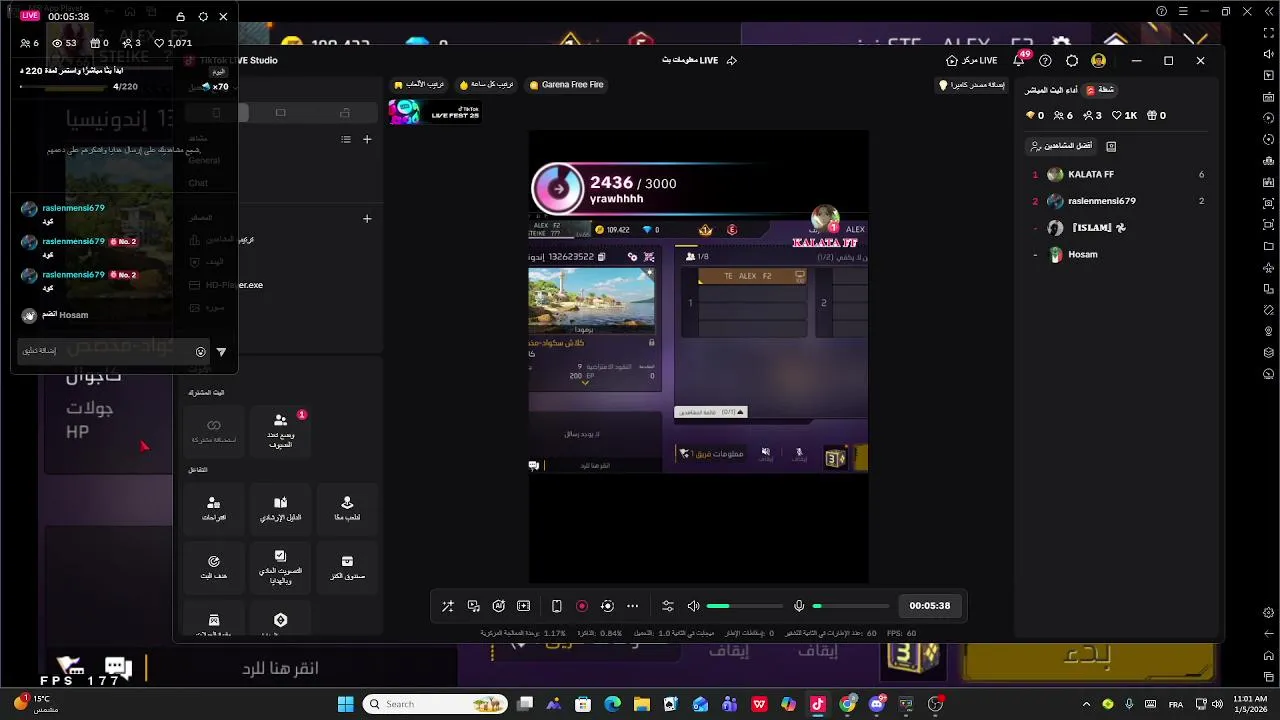Open the scene list options icon

346,140
